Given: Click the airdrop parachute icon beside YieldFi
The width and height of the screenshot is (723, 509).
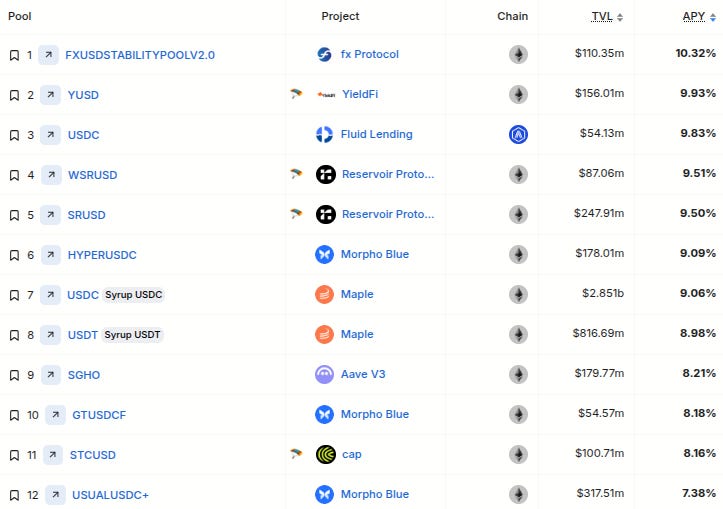Looking at the screenshot, I should [x=296, y=94].
